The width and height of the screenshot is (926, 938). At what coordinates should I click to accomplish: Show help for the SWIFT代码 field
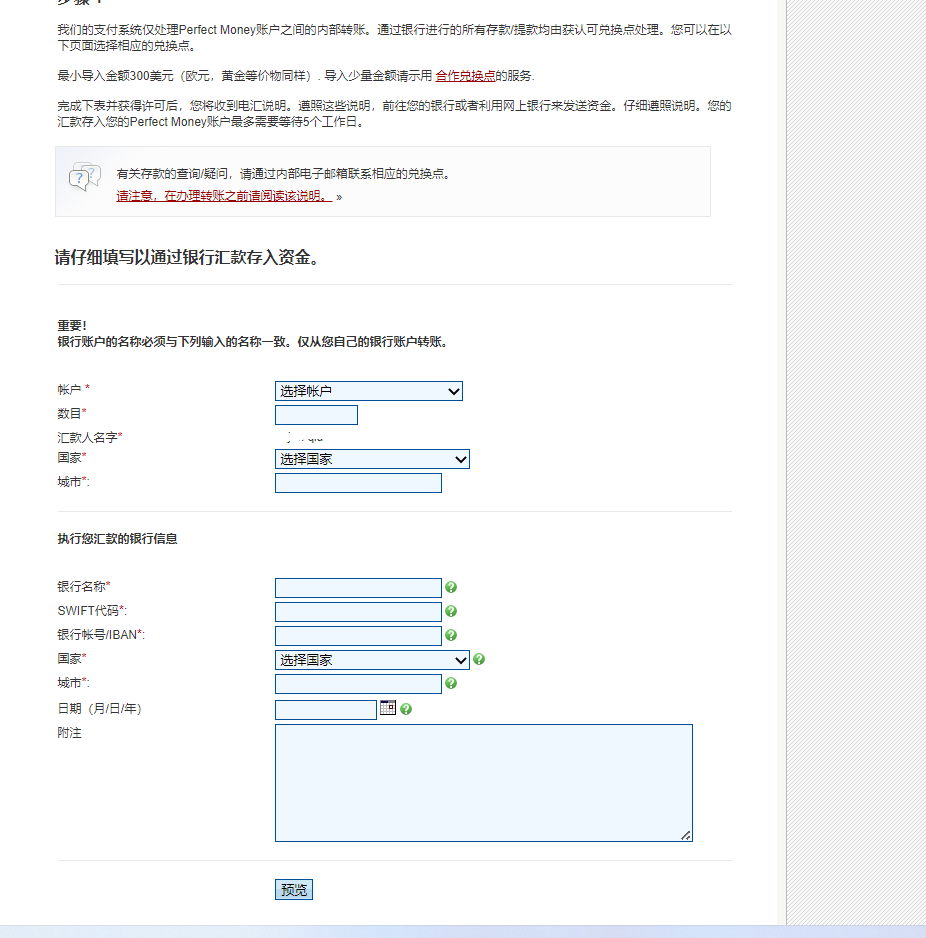451,612
